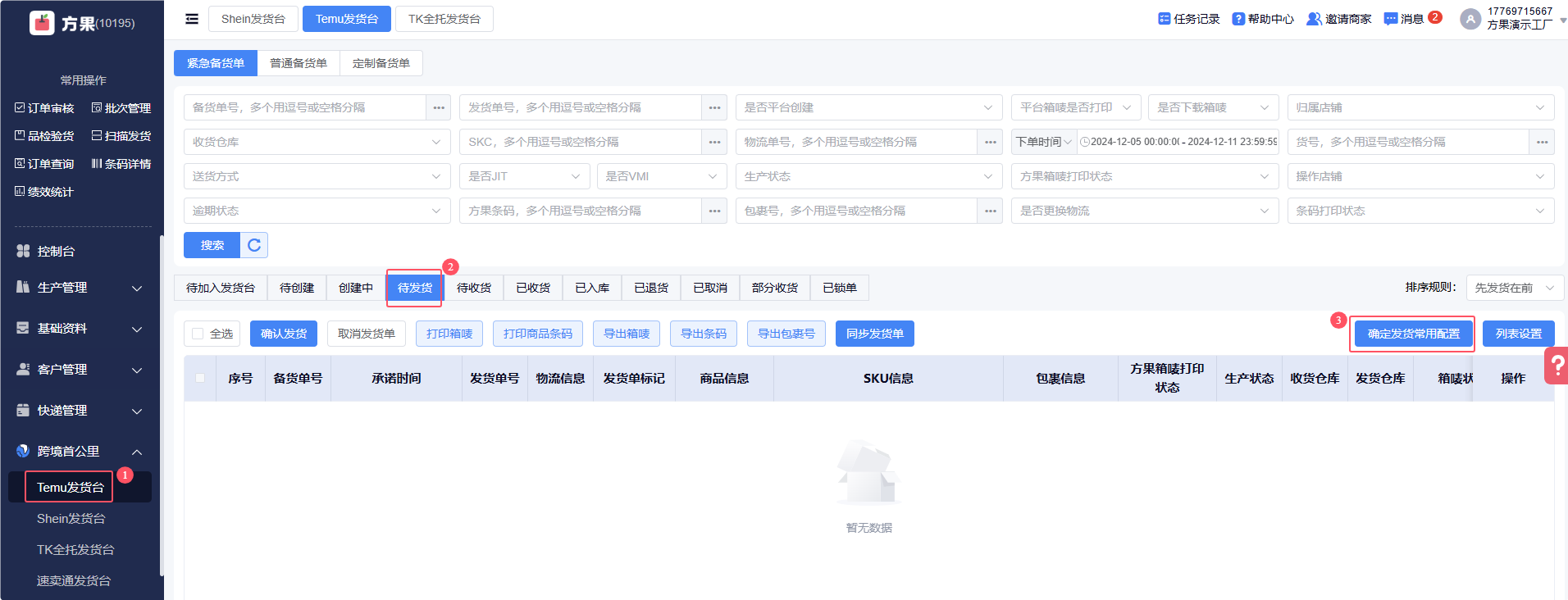Image resolution: width=1568 pixels, height=600 pixels.
Task: Toggle the table header row checkbox
Action: (x=200, y=378)
